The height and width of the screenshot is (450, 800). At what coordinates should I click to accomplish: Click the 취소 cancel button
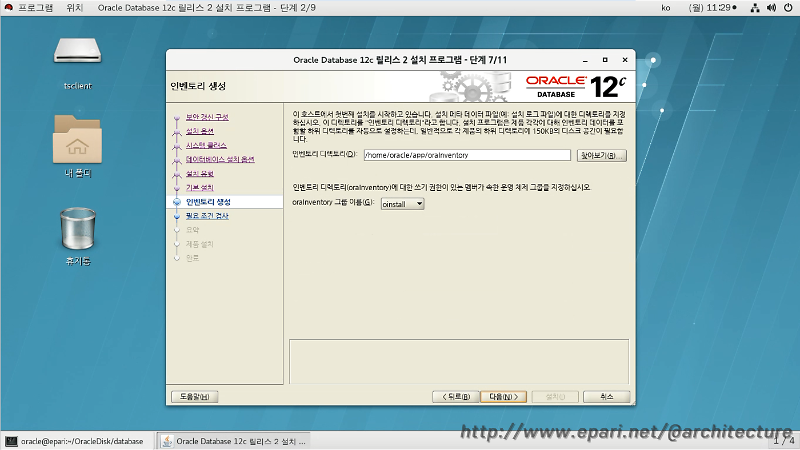pyautogui.click(x=607, y=396)
